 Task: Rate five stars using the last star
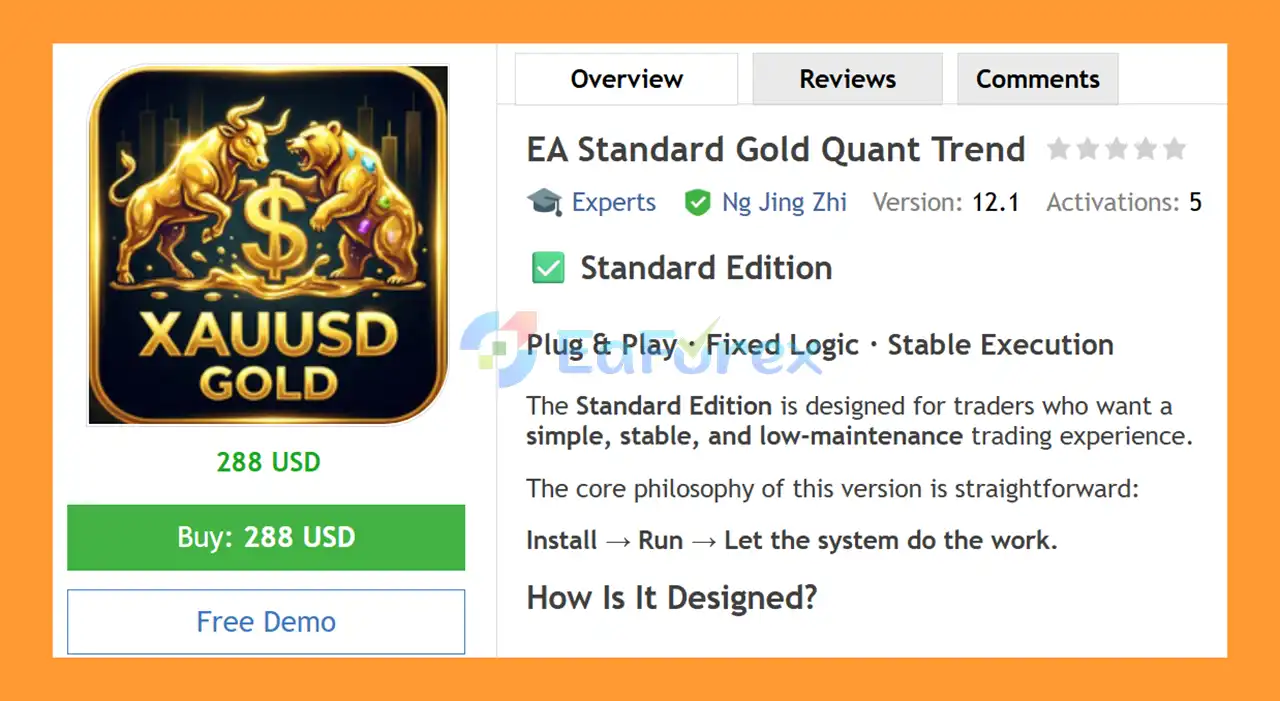(x=1175, y=150)
